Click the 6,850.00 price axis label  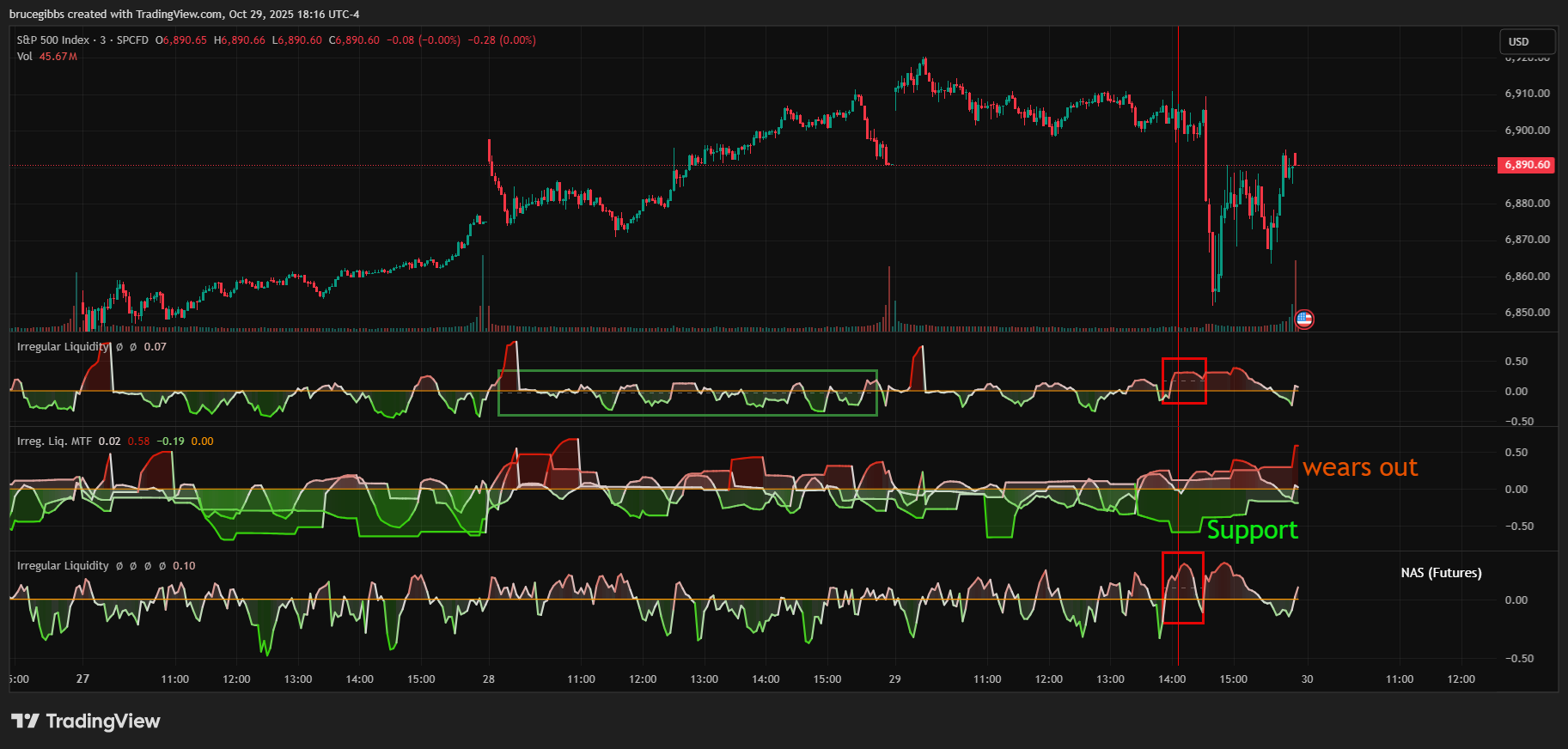(x=1528, y=313)
